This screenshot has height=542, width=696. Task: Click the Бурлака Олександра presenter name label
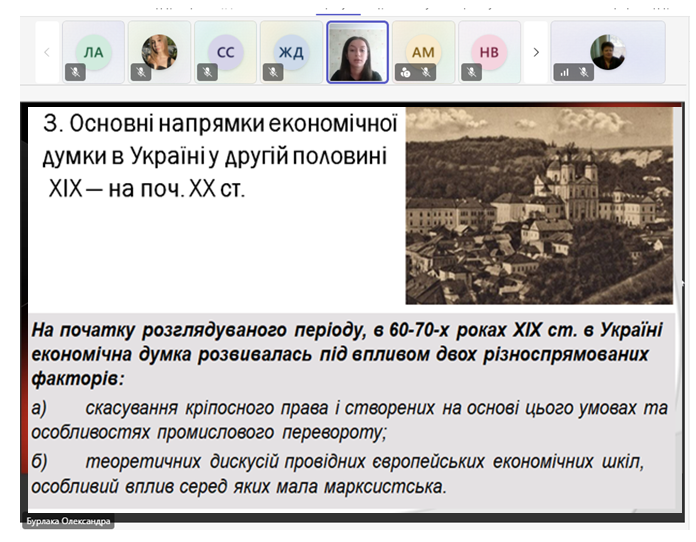pyautogui.click(x=68, y=521)
